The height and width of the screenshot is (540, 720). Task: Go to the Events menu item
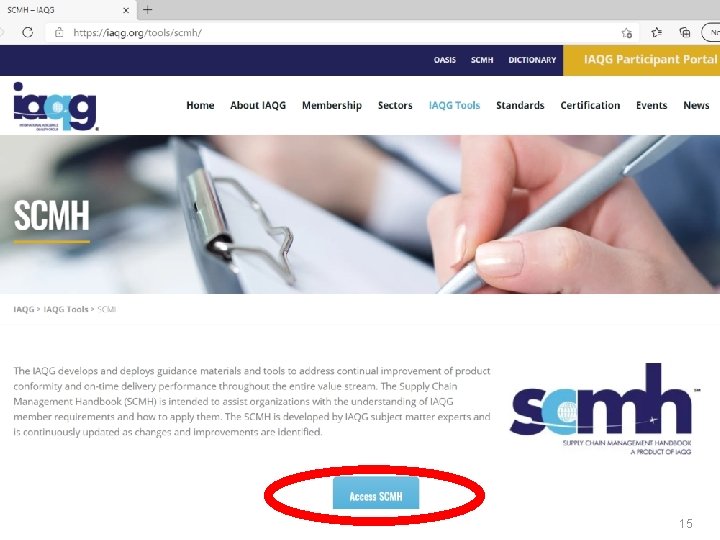[651, 106]
